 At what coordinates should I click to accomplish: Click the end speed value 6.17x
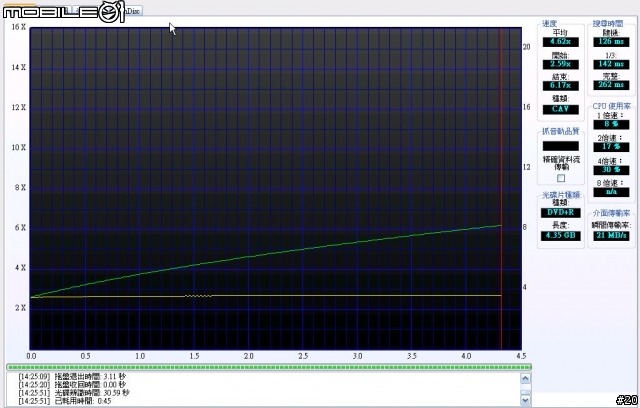560,86
